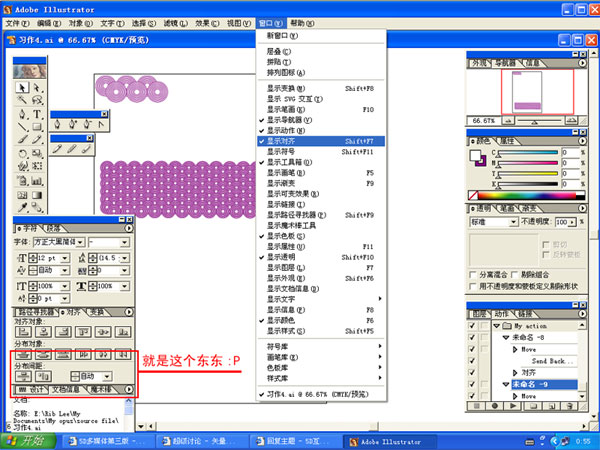Click the 开始 Start button
This screenshot has width=600, height=450.
point(28,441)
